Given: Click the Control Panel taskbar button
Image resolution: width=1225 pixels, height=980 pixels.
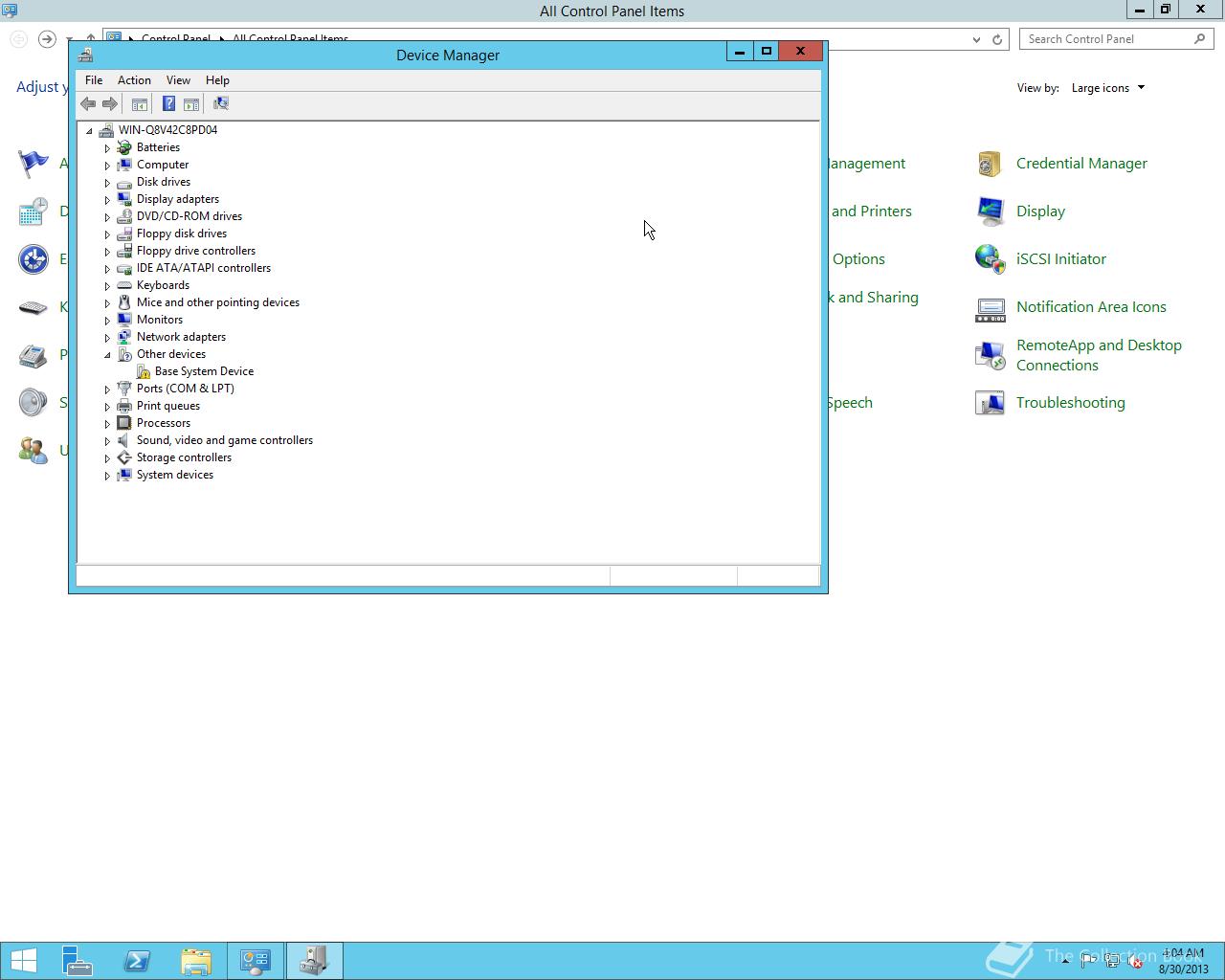Looking at the screenshot, I should (x=256, y=961).
